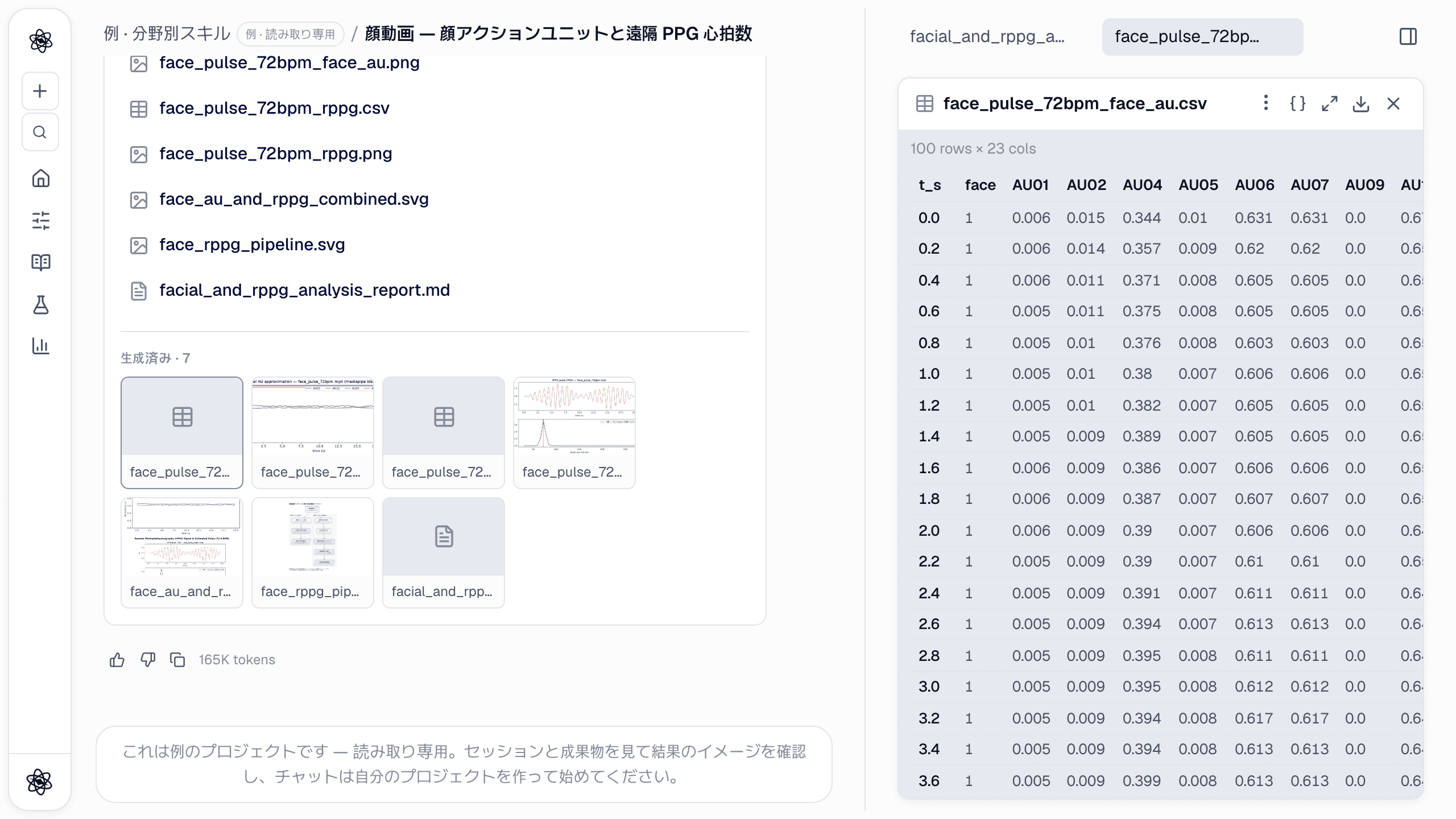1456x819 pixels.
Task: Click the t_s column header
Action: (929, 185)
